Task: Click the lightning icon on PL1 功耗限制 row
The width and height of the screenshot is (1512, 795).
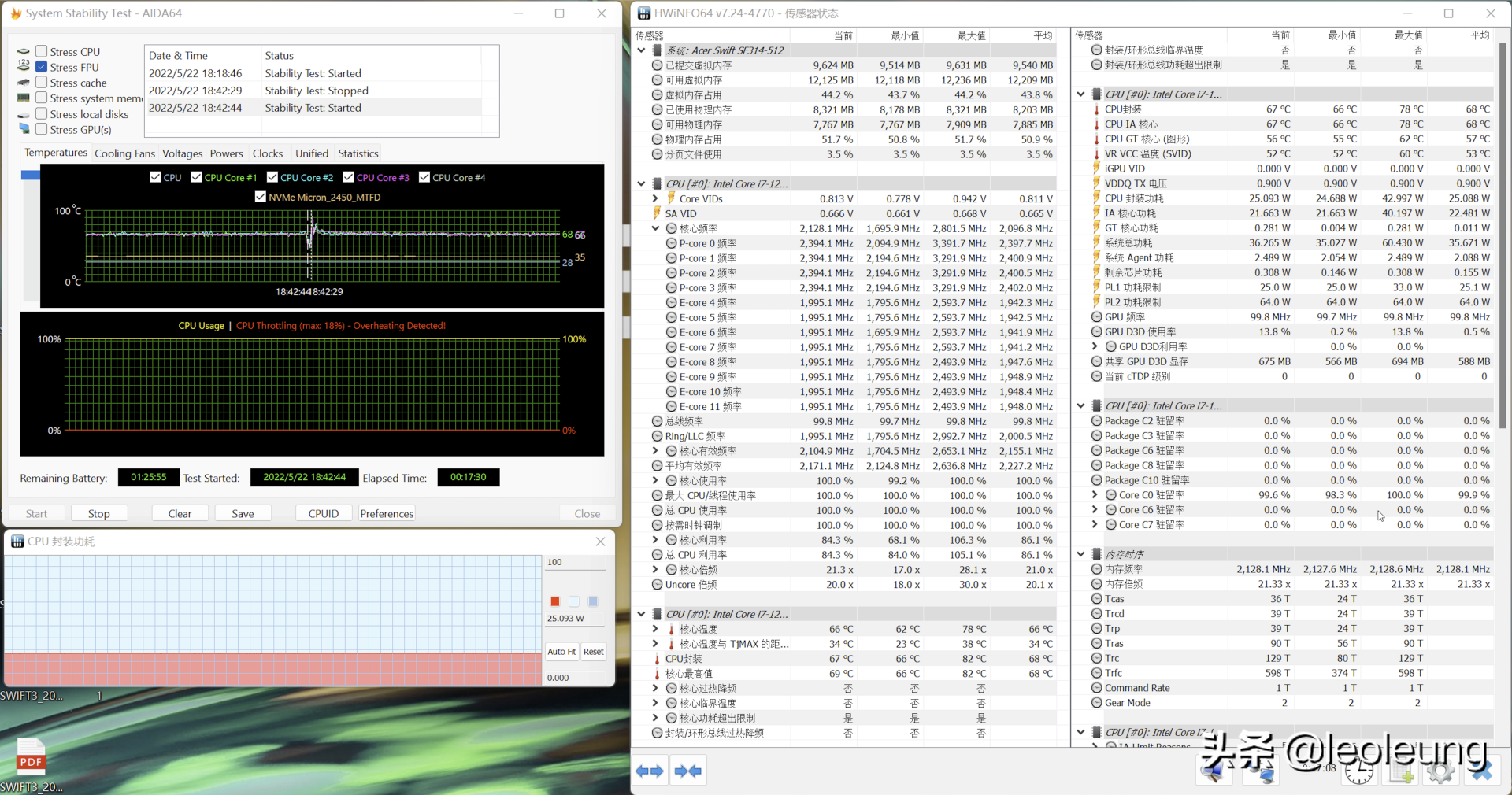Action: pyautogui.click(x=1096, y=287)
